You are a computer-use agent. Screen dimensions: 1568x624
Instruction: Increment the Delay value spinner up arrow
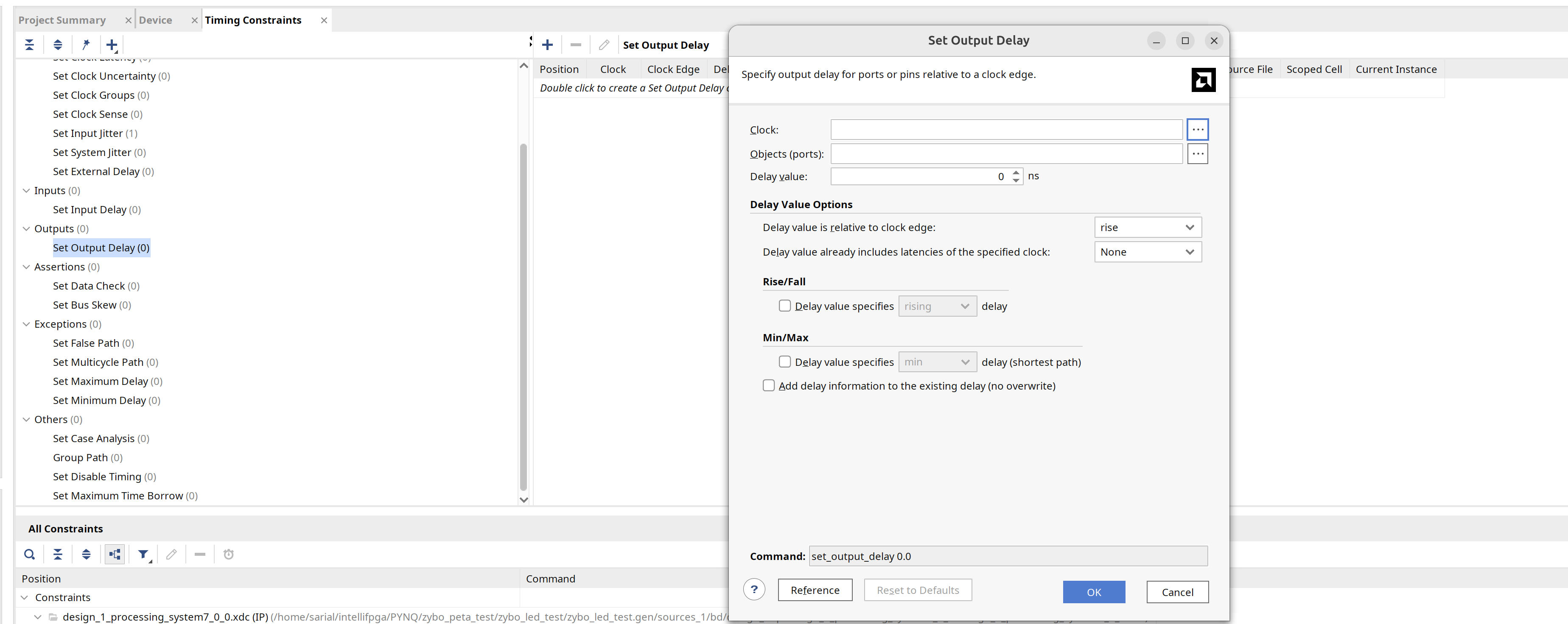[x=1016, y=173]
